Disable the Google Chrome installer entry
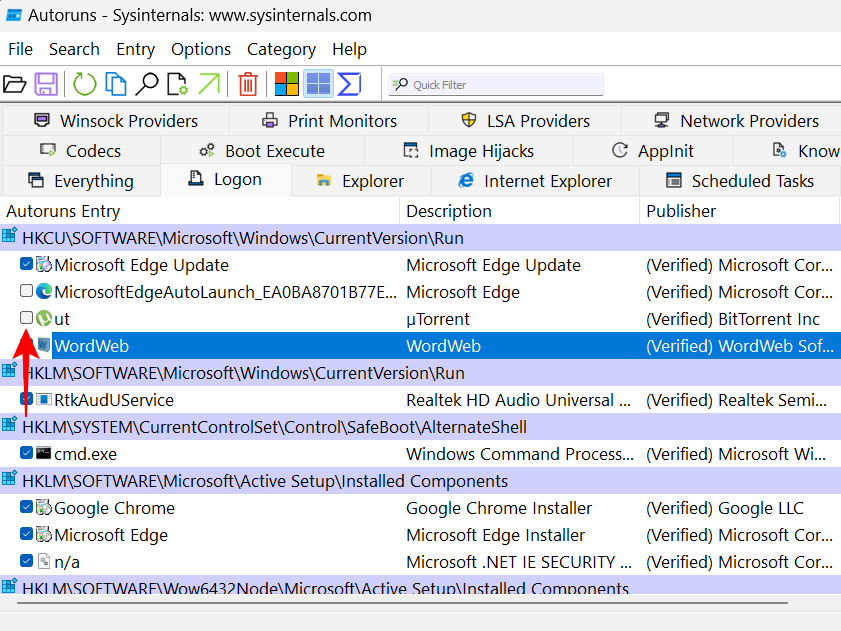 [27, 508]
